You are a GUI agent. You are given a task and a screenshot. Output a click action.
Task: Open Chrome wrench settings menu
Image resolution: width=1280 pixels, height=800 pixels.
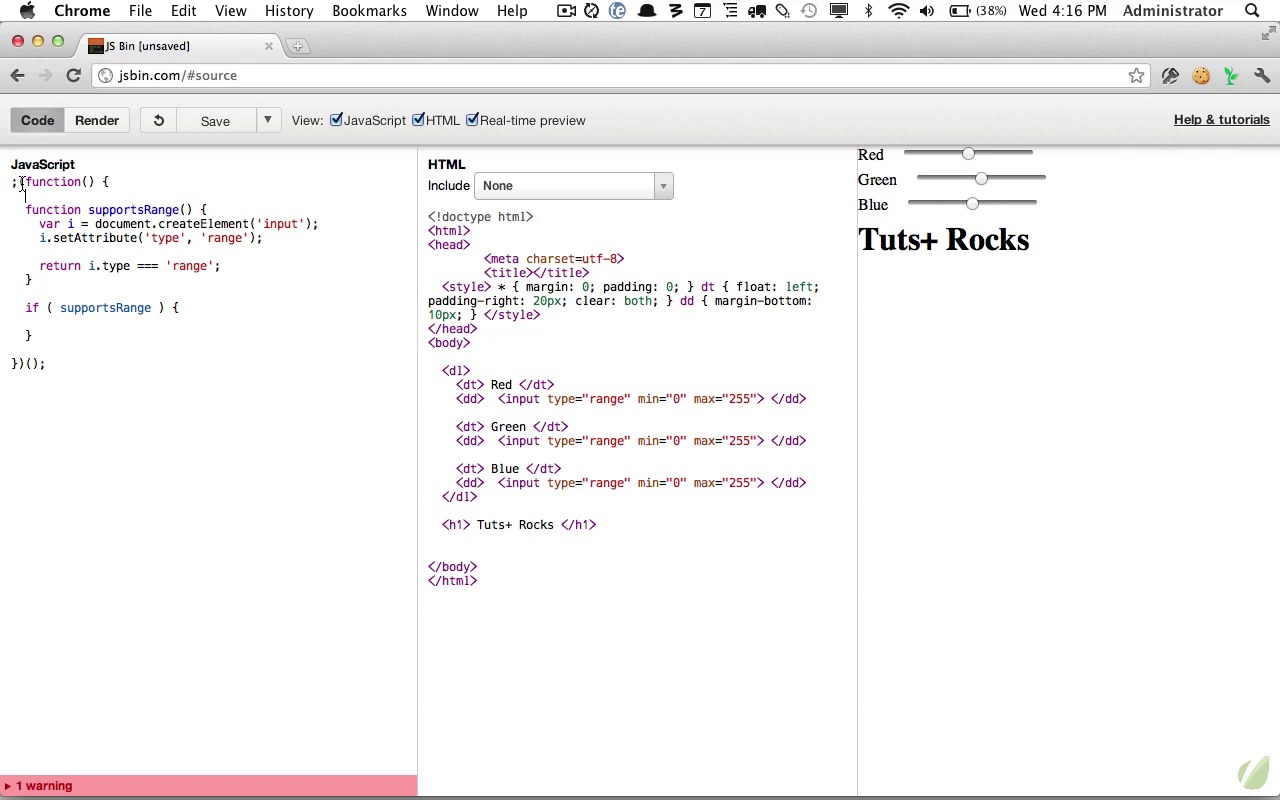1262,75
